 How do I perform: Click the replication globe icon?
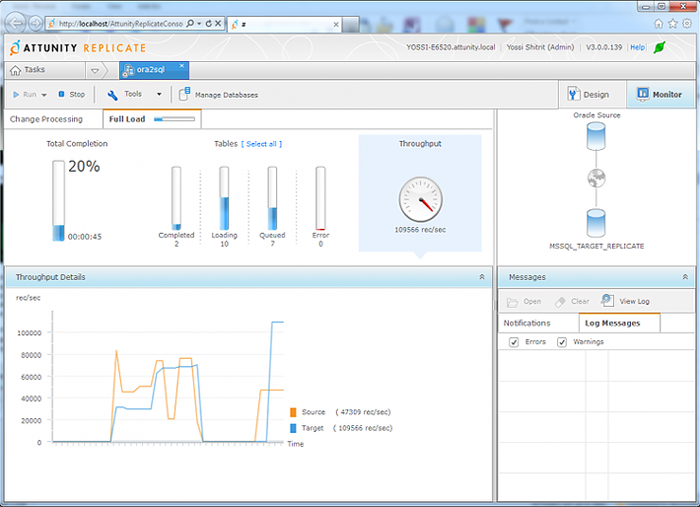[596, 178]
